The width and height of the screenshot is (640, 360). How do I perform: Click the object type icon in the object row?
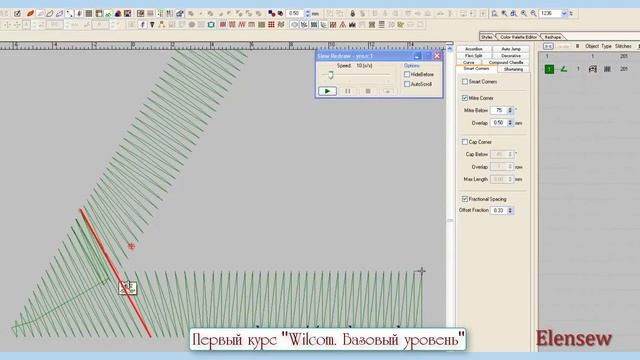pyautogui.click(x=593, y=69)
